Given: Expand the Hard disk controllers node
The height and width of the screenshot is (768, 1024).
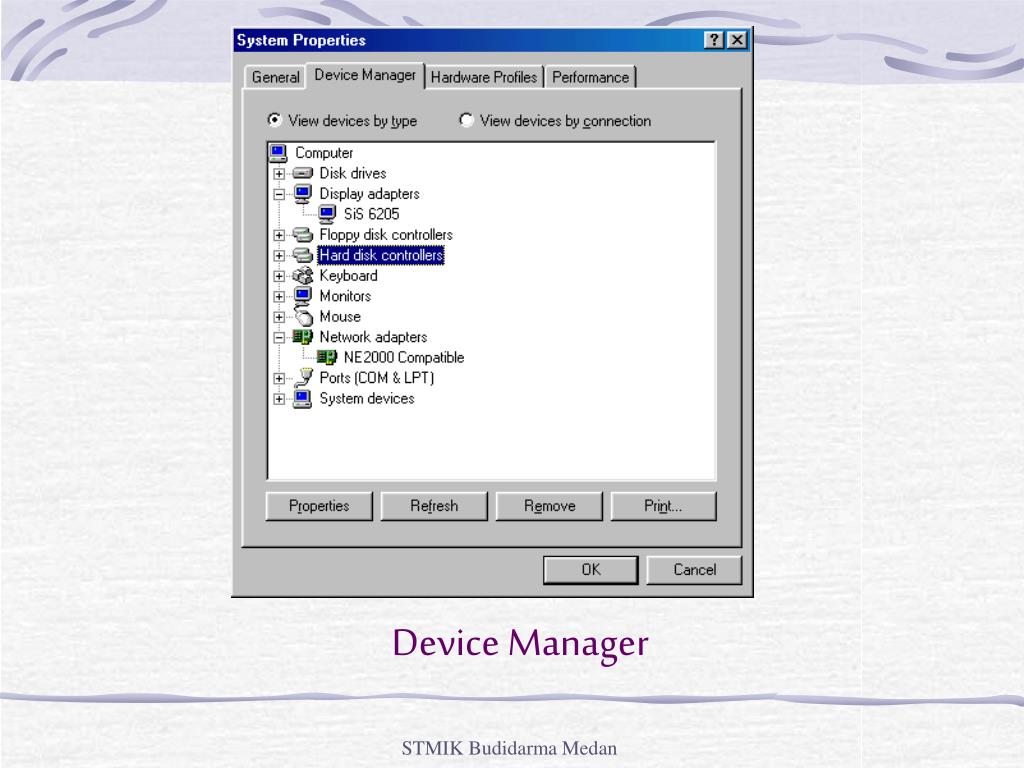Looking at the screenshot, I should (x=279, y=255).
